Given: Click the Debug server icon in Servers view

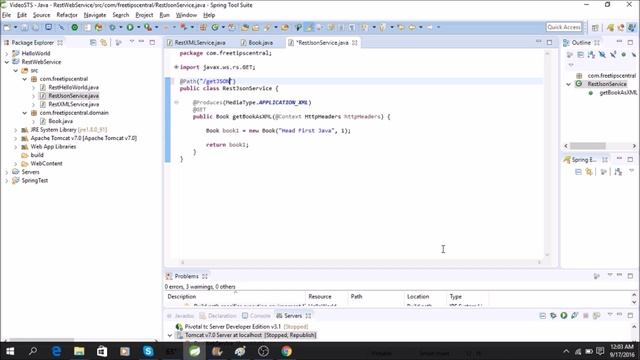Looking at the screenshot, I should (x=553, y=316).
